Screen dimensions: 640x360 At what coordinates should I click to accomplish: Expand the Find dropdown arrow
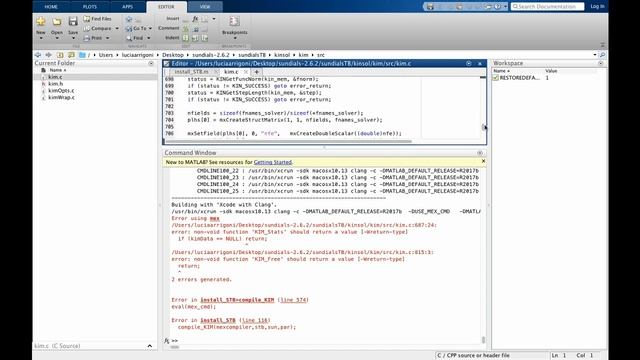coord(148,38)
